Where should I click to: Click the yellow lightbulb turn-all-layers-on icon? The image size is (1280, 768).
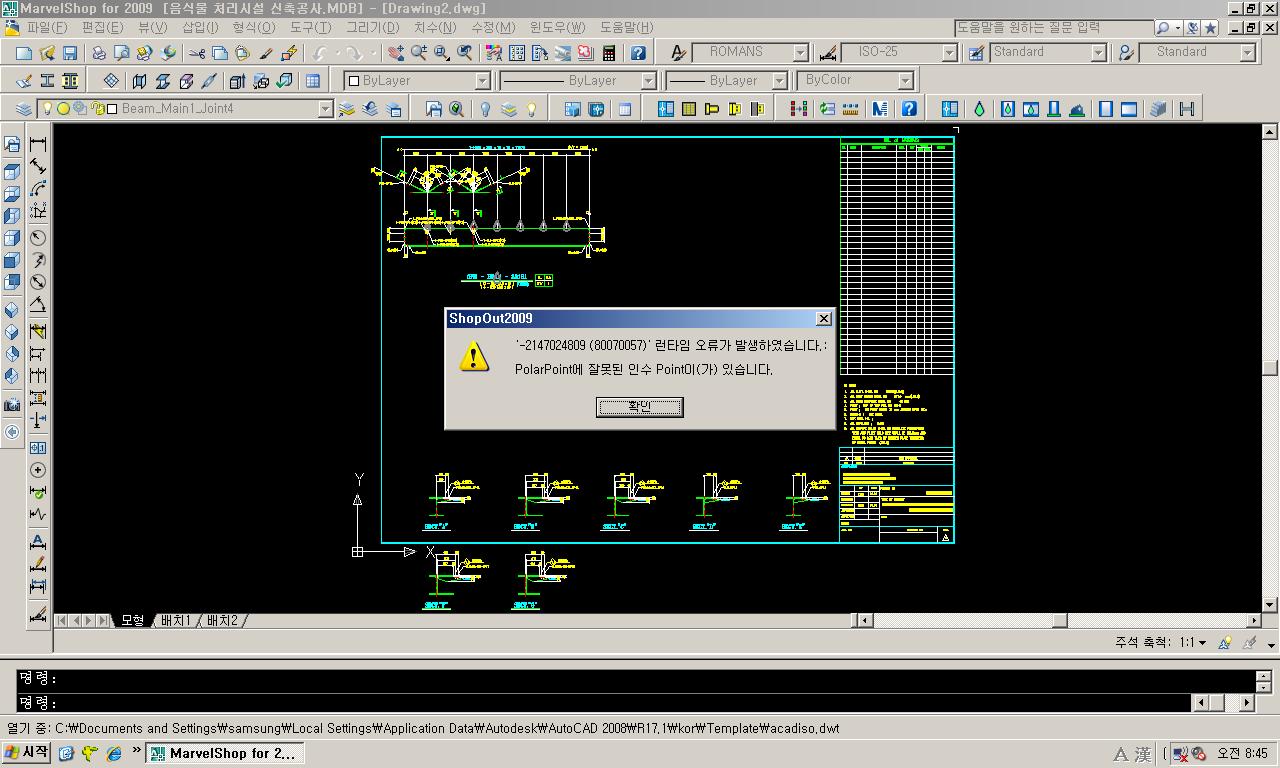[x=532, y=109]
